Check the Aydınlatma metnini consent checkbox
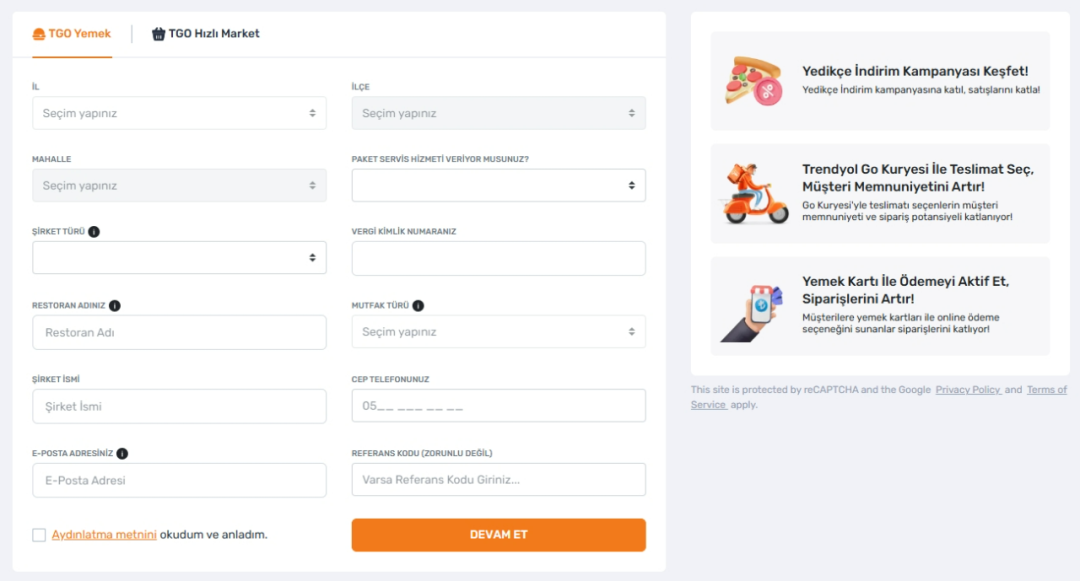Screen dimensions: 1080x581 pyautogui.click(x=39, y=535)
